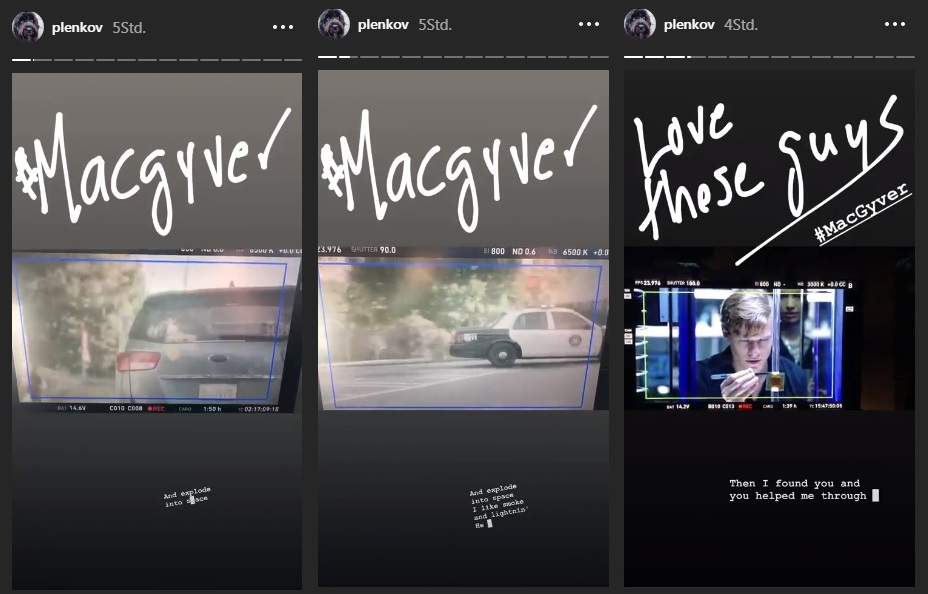The height and width of the screenshot is (594, 928).
Task: Click REC indicator on minivan monitor
Action: point(156,409)
